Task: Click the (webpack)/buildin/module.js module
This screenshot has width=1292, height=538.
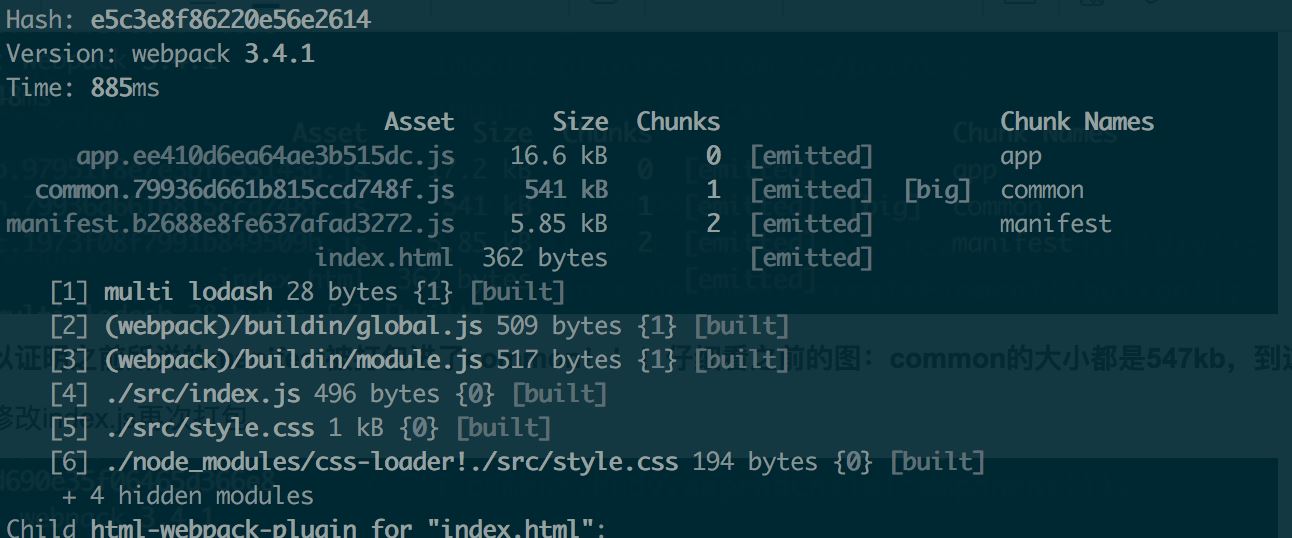Action: (x=293, y=360)
